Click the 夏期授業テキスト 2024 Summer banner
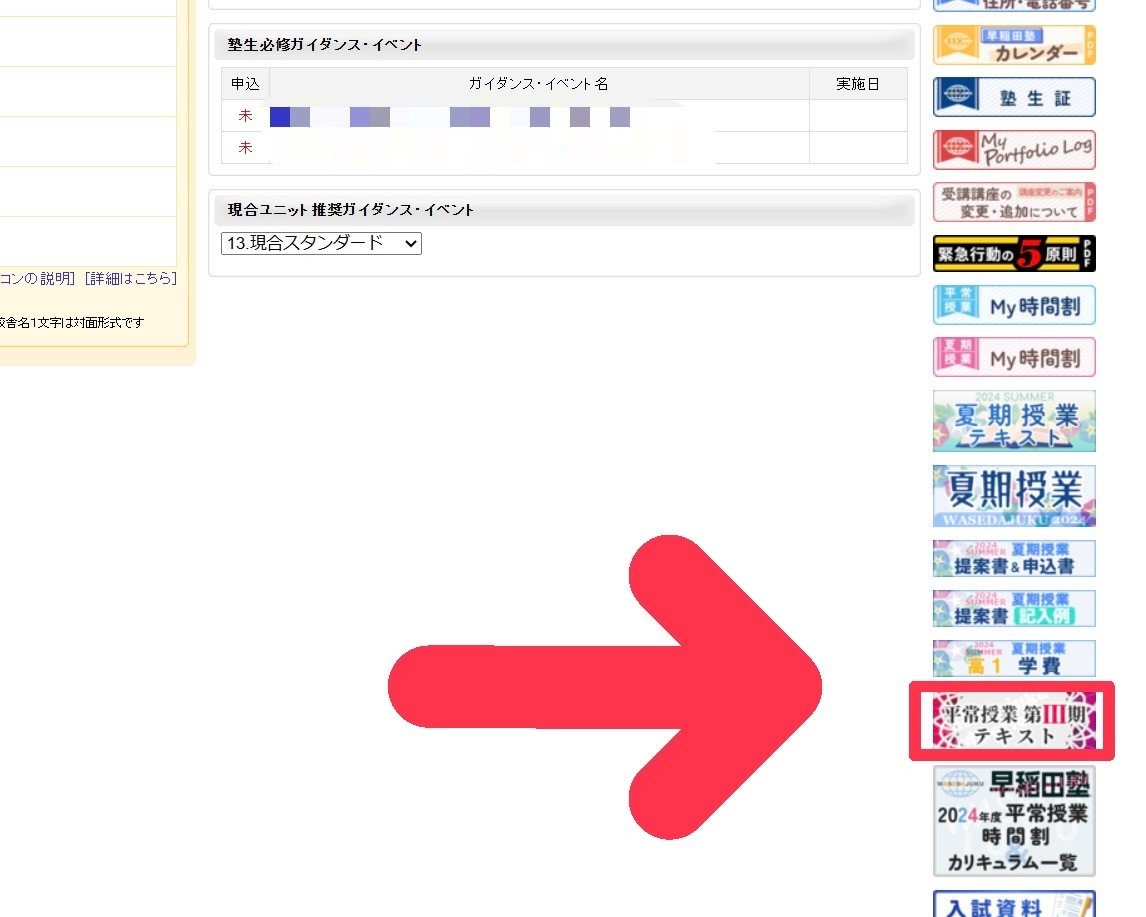Screen dimensions: 1146x917 [x=1014, y=421]
